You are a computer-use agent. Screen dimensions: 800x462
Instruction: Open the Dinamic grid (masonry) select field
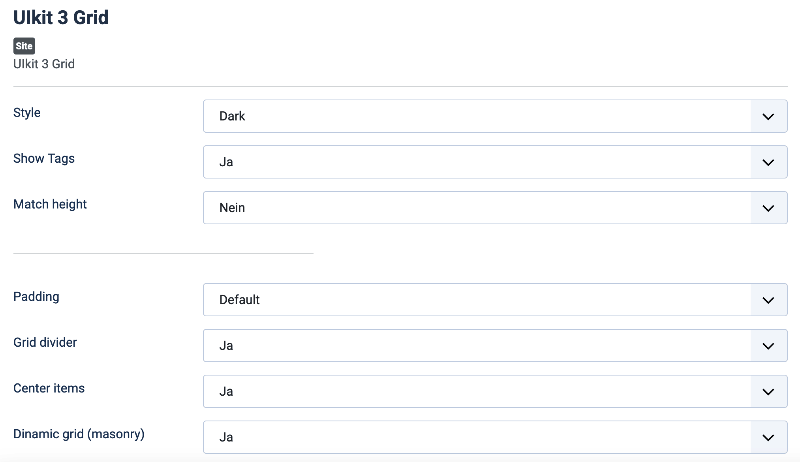coord(495,437)
